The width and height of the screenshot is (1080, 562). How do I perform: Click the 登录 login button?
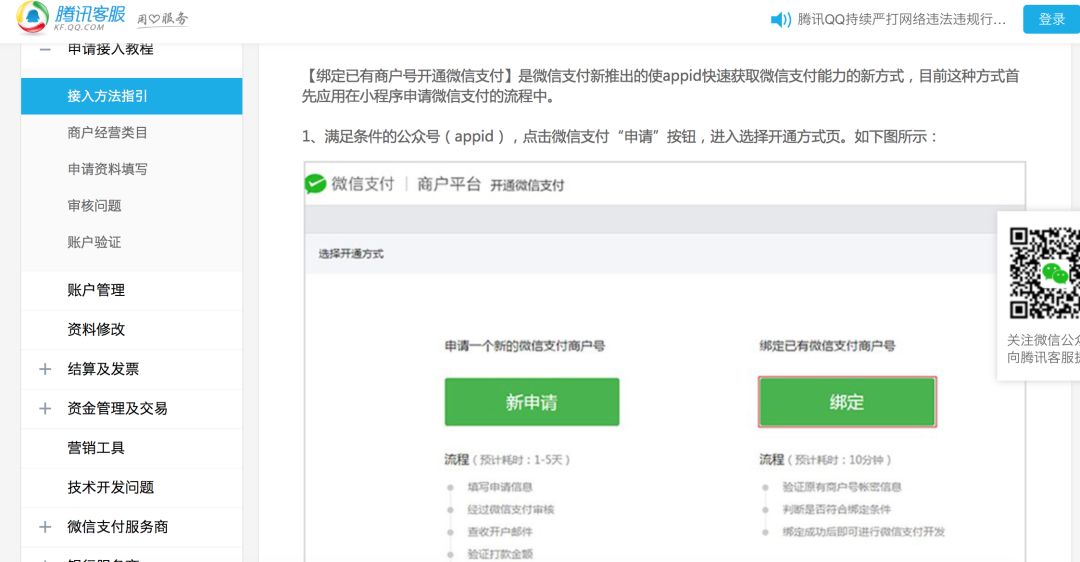(1051, 19)
